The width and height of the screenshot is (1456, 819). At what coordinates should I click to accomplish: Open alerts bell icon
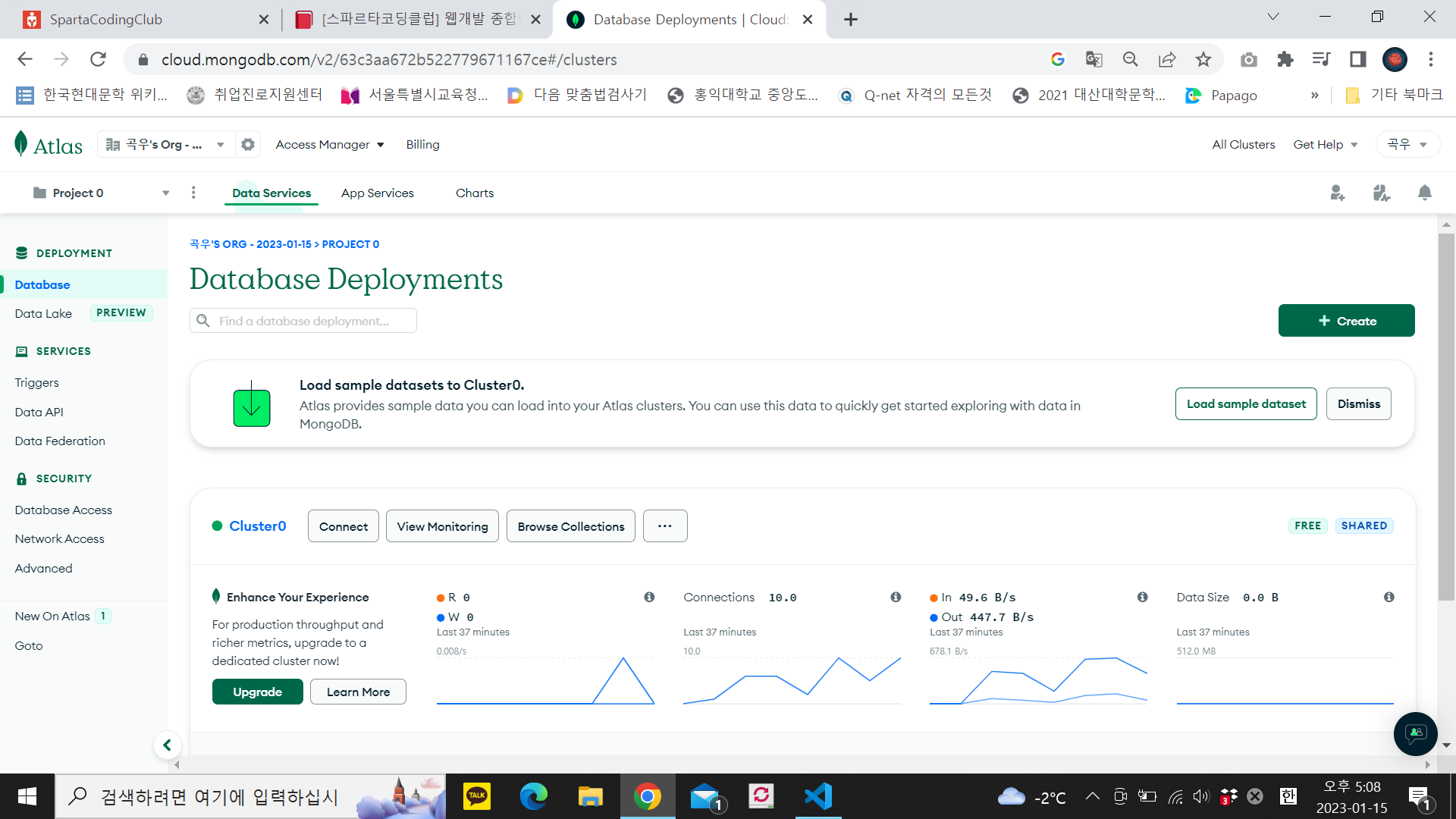pos(1425,193)
